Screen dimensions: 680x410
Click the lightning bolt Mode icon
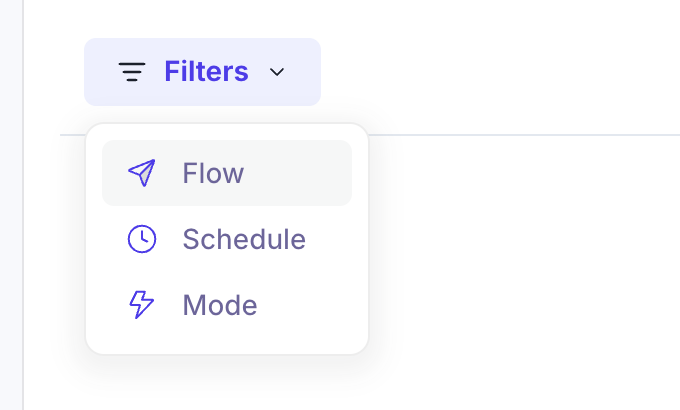[142, 305]
